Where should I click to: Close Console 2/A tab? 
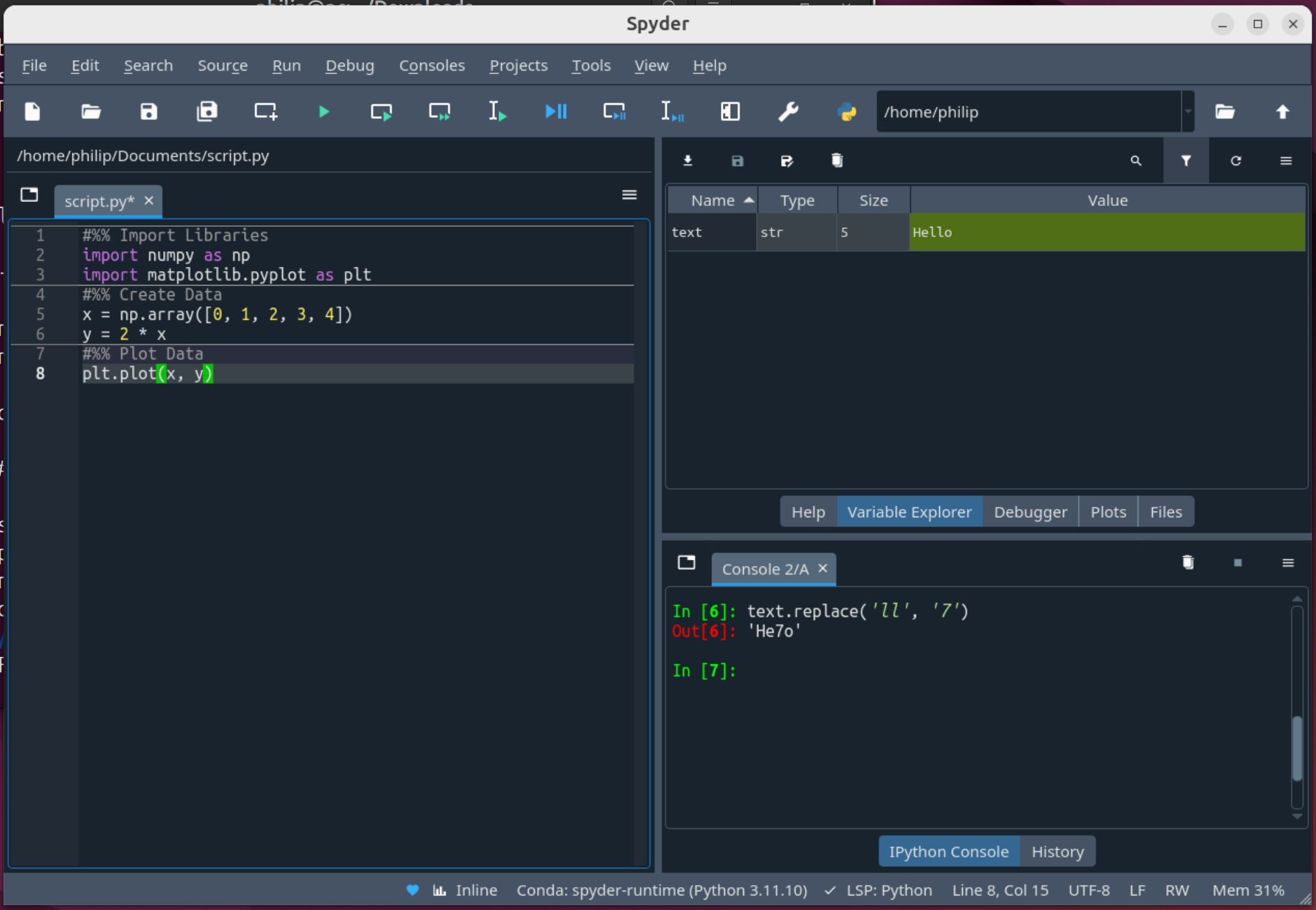coord(822,568)
